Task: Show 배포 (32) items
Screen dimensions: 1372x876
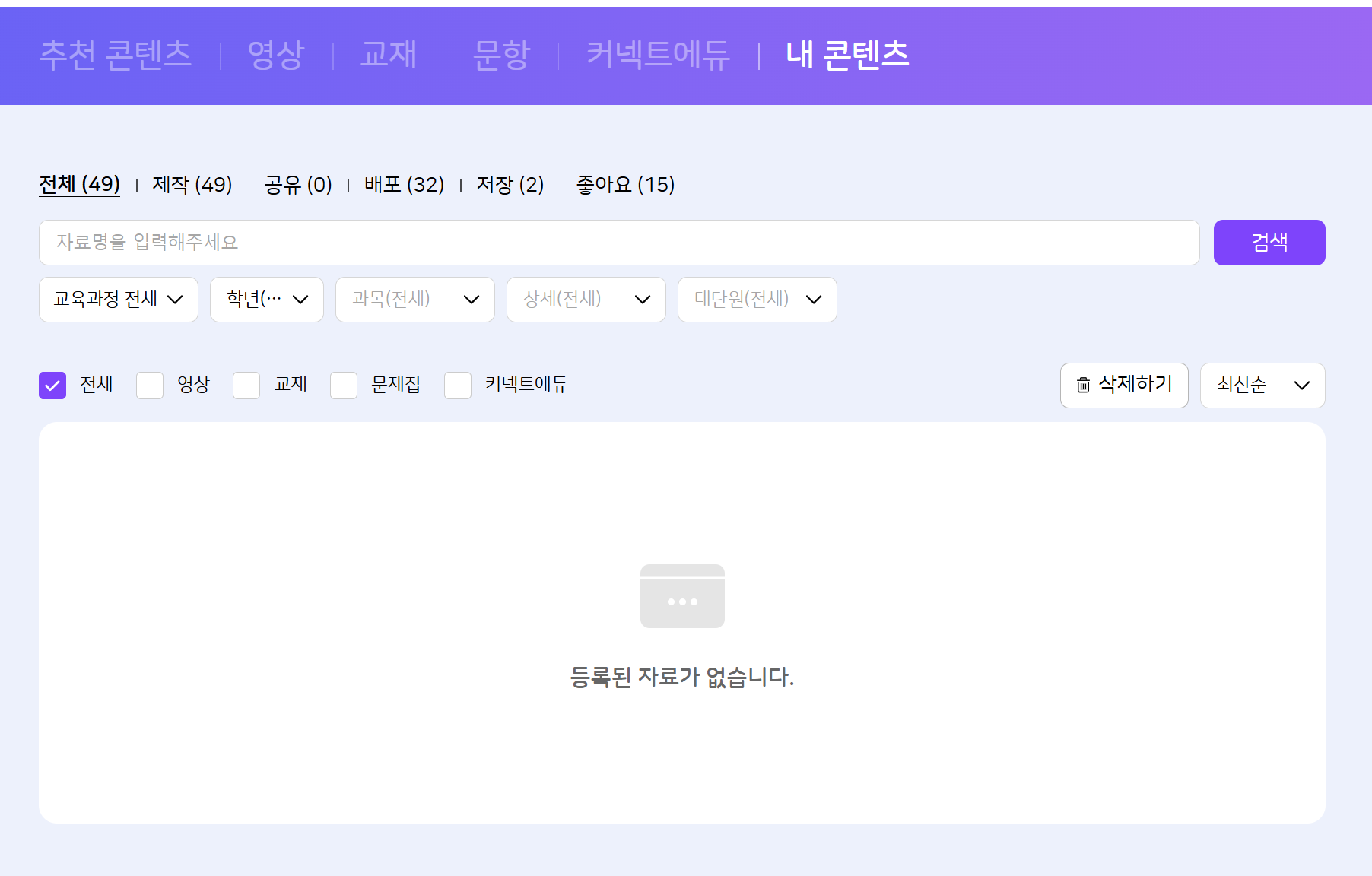Action: click(404, 185)
